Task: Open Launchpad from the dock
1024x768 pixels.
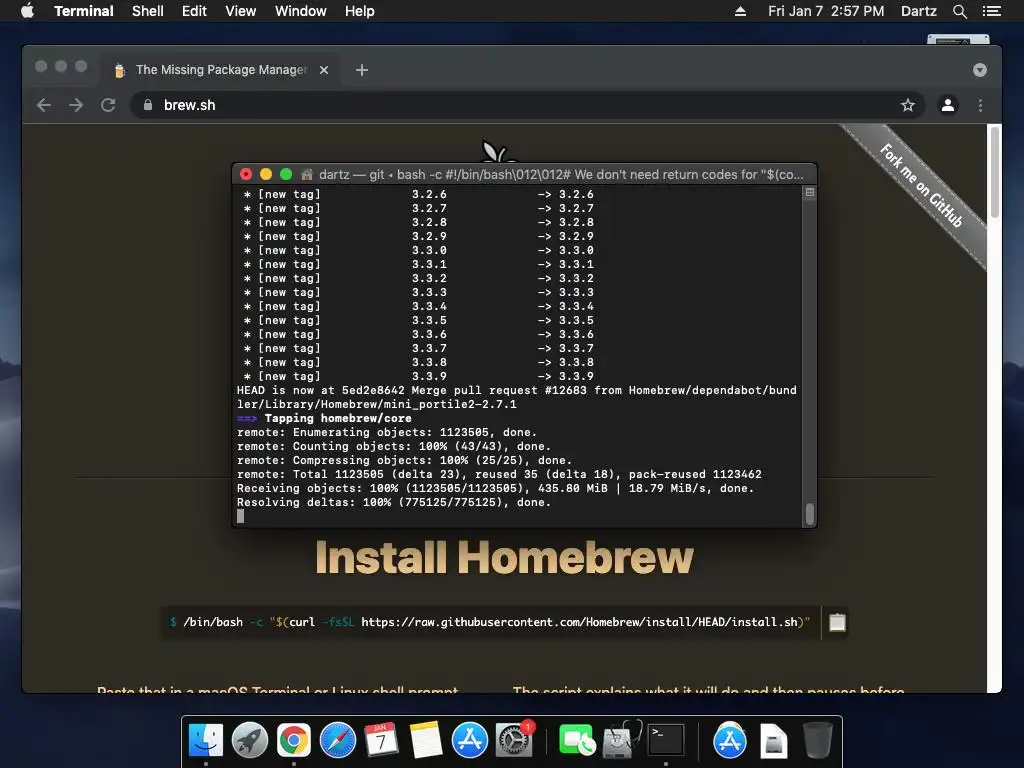Action: point(249,741)
